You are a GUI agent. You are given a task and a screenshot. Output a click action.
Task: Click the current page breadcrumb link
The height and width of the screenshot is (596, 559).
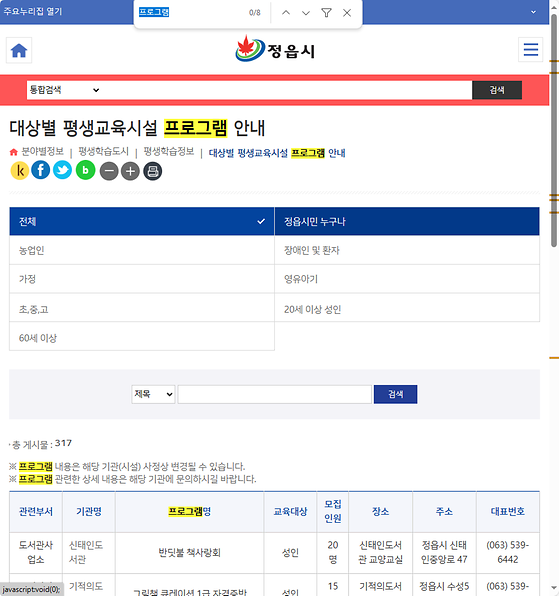click(277, 153)
